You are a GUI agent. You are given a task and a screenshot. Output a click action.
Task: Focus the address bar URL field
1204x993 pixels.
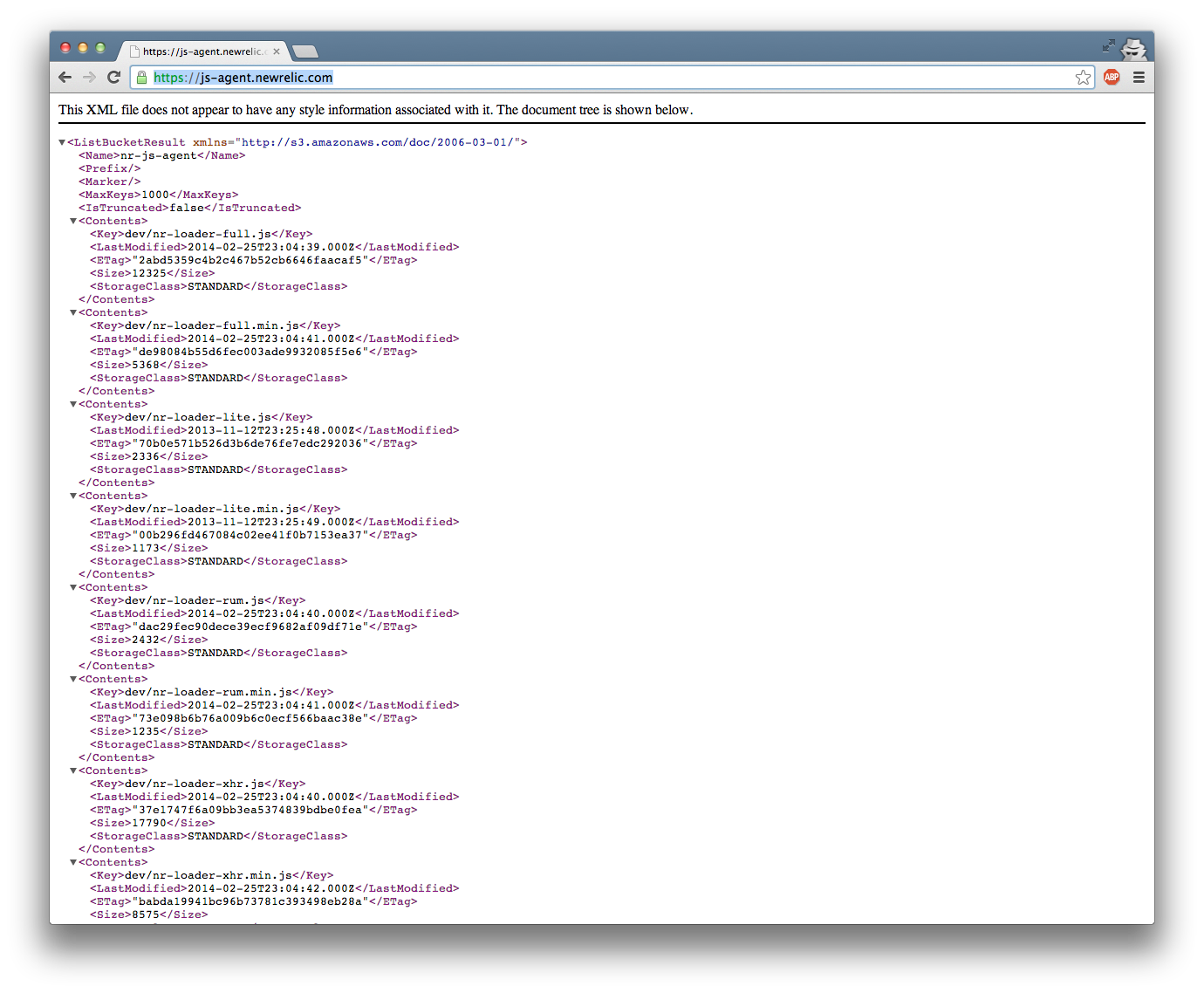pos(611,78)
